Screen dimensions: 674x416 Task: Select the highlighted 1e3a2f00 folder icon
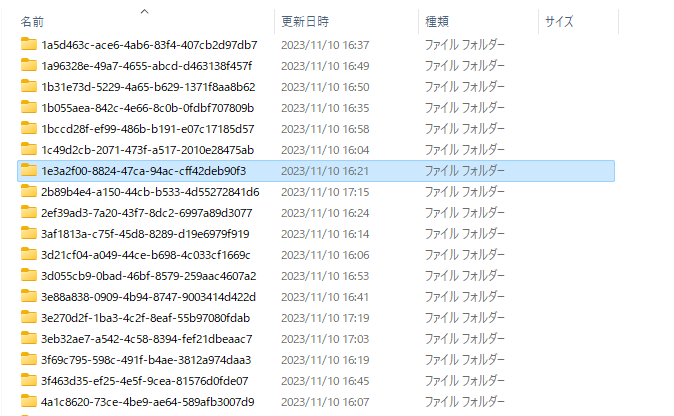[x=29, y=171]
